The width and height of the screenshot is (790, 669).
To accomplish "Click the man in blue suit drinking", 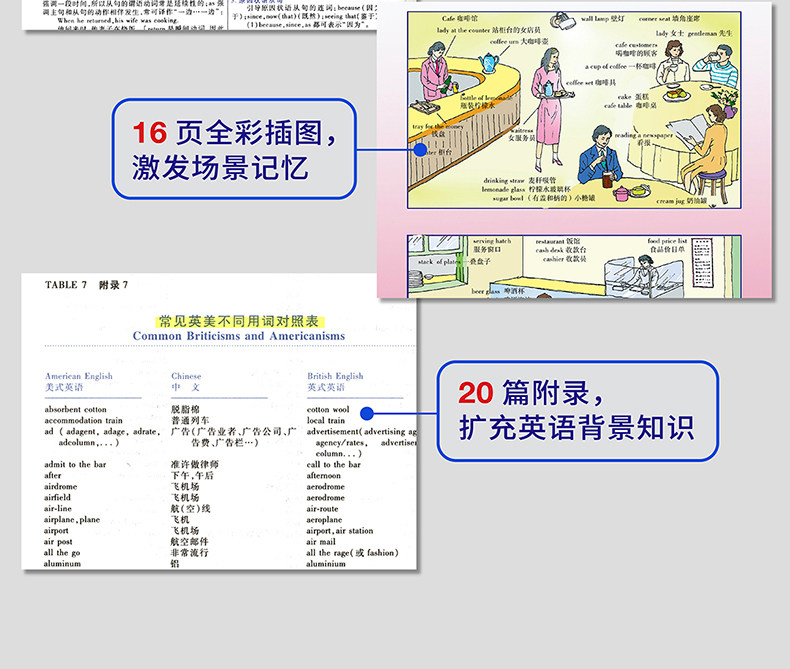I will point(600,155).
